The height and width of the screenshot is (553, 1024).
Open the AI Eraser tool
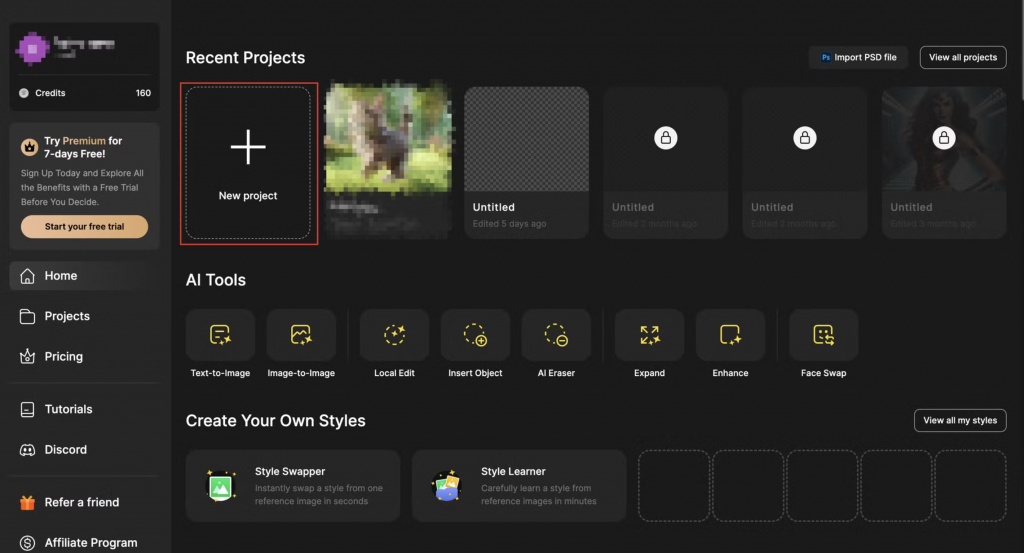556,336
